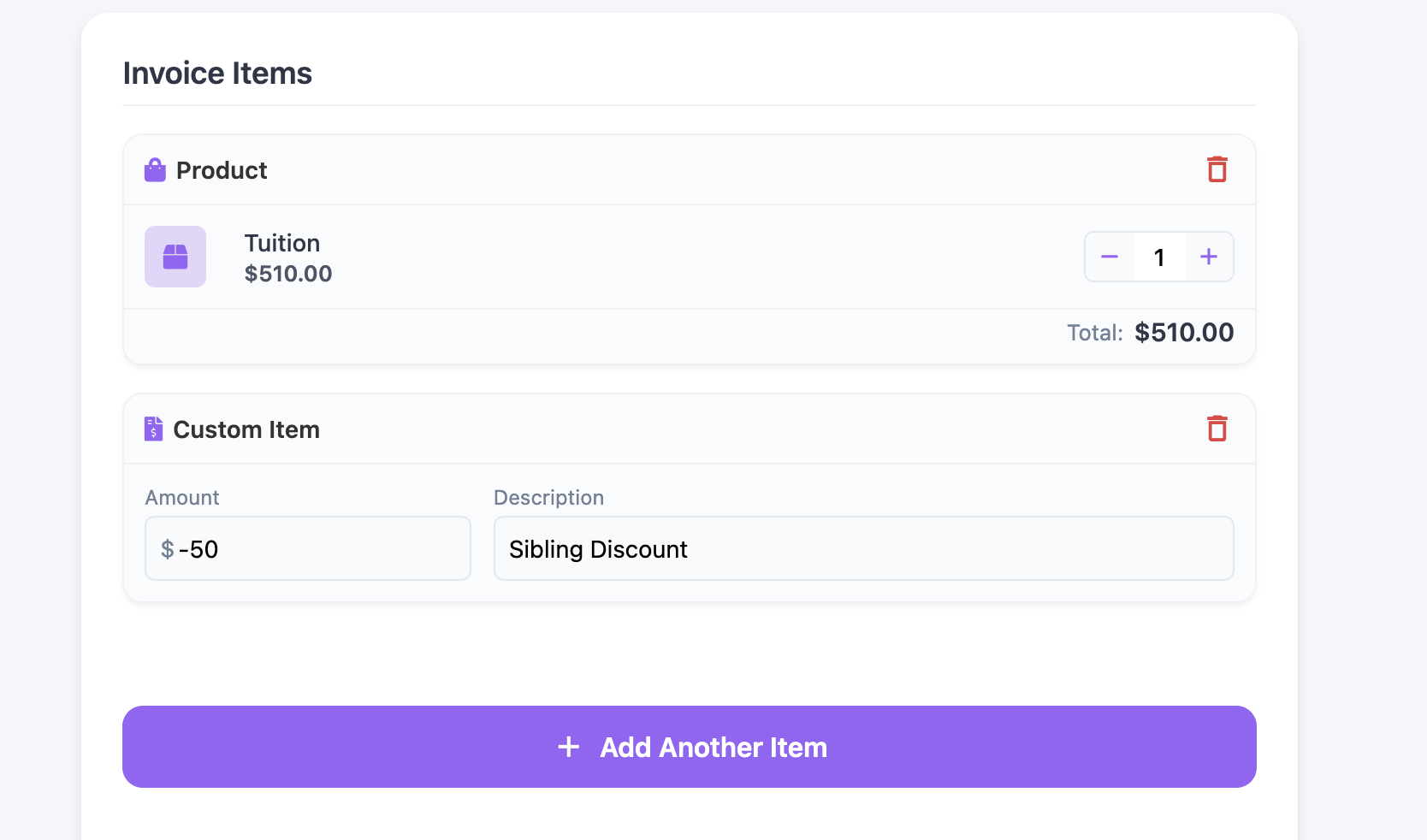Click the Total $510.00 value

tap(1184, 333)
